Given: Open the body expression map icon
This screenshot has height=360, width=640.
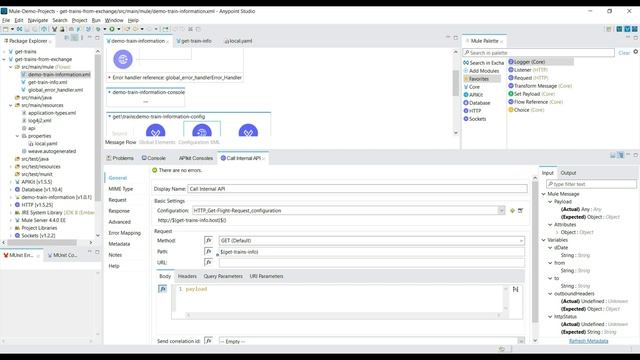Looking at the screenshot, I should pos(516,289).
